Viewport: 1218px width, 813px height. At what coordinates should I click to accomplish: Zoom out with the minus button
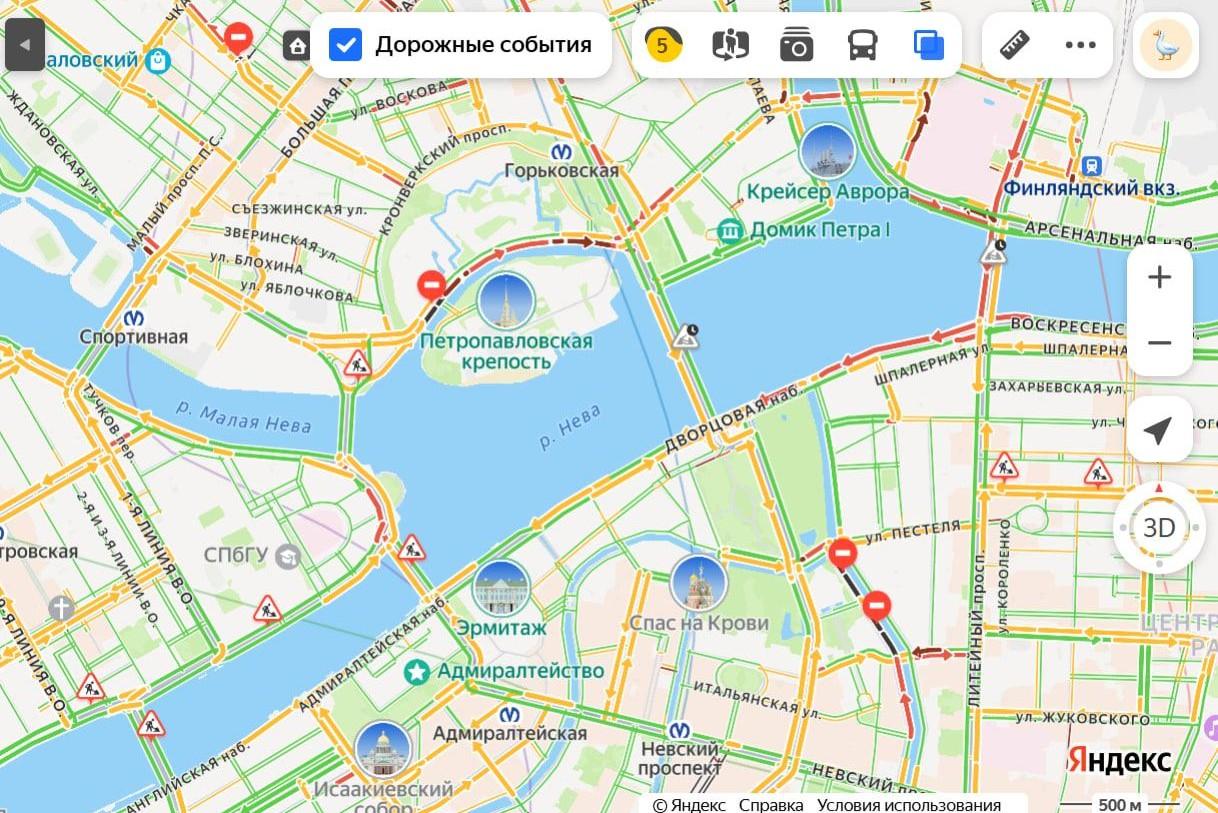(1159, 343)
